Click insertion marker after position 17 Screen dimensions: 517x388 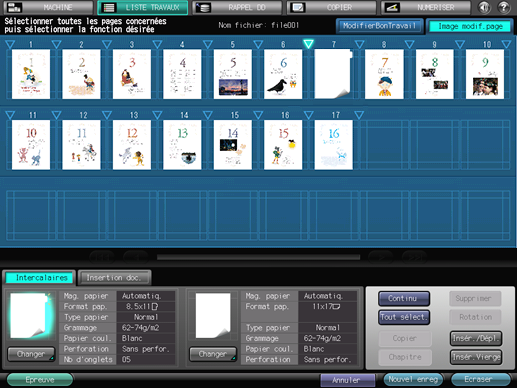point(359,115)
